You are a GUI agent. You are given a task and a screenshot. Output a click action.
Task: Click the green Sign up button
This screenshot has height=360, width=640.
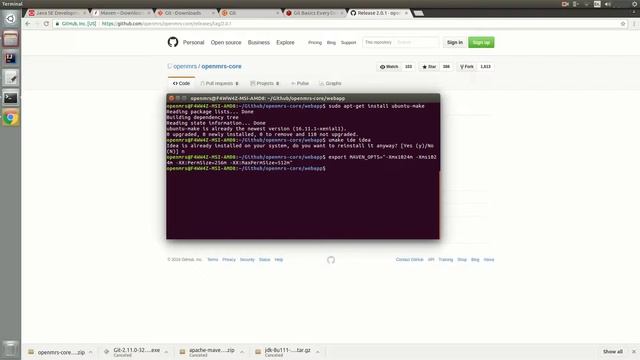click(x=481, y=42)
